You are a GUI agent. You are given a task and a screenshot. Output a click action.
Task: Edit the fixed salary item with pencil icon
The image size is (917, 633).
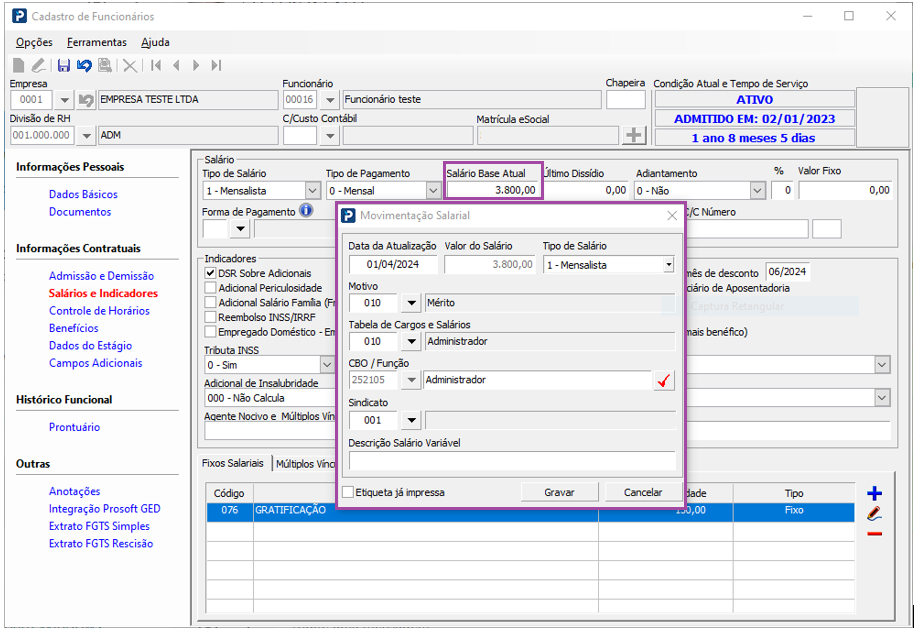tap(874, 514)
